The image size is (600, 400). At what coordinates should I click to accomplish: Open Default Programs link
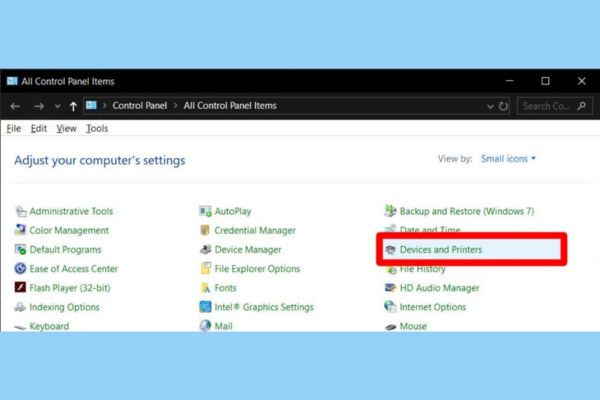tap(65, 250)
